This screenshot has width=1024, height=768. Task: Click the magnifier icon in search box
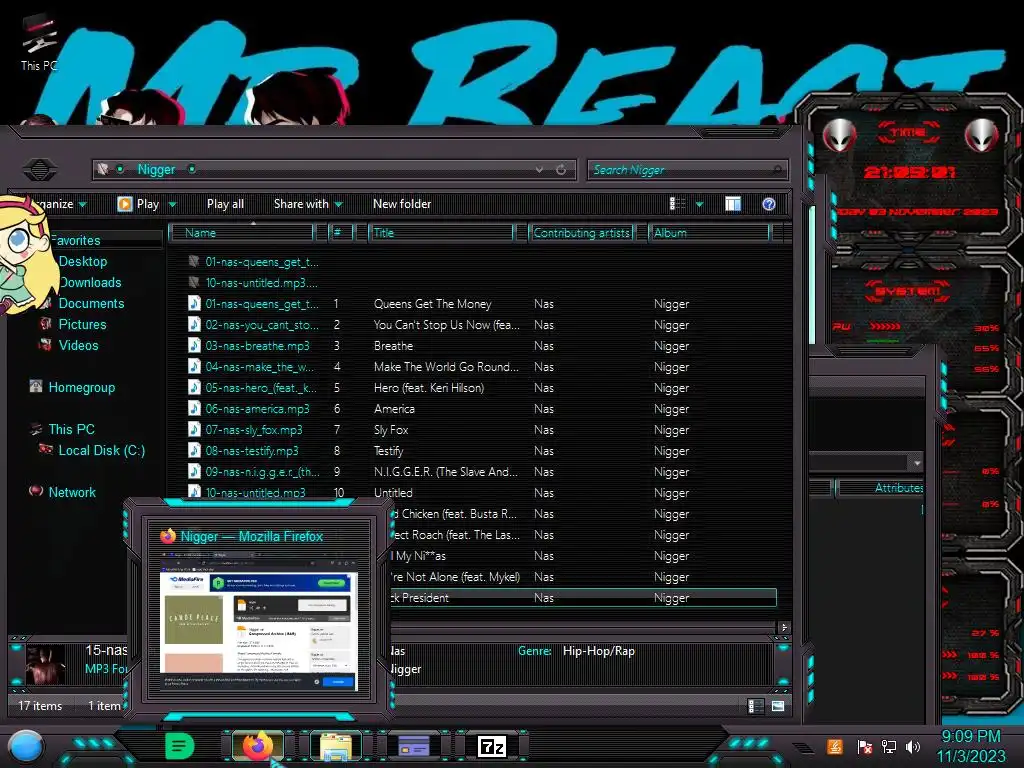coord(777,170)
